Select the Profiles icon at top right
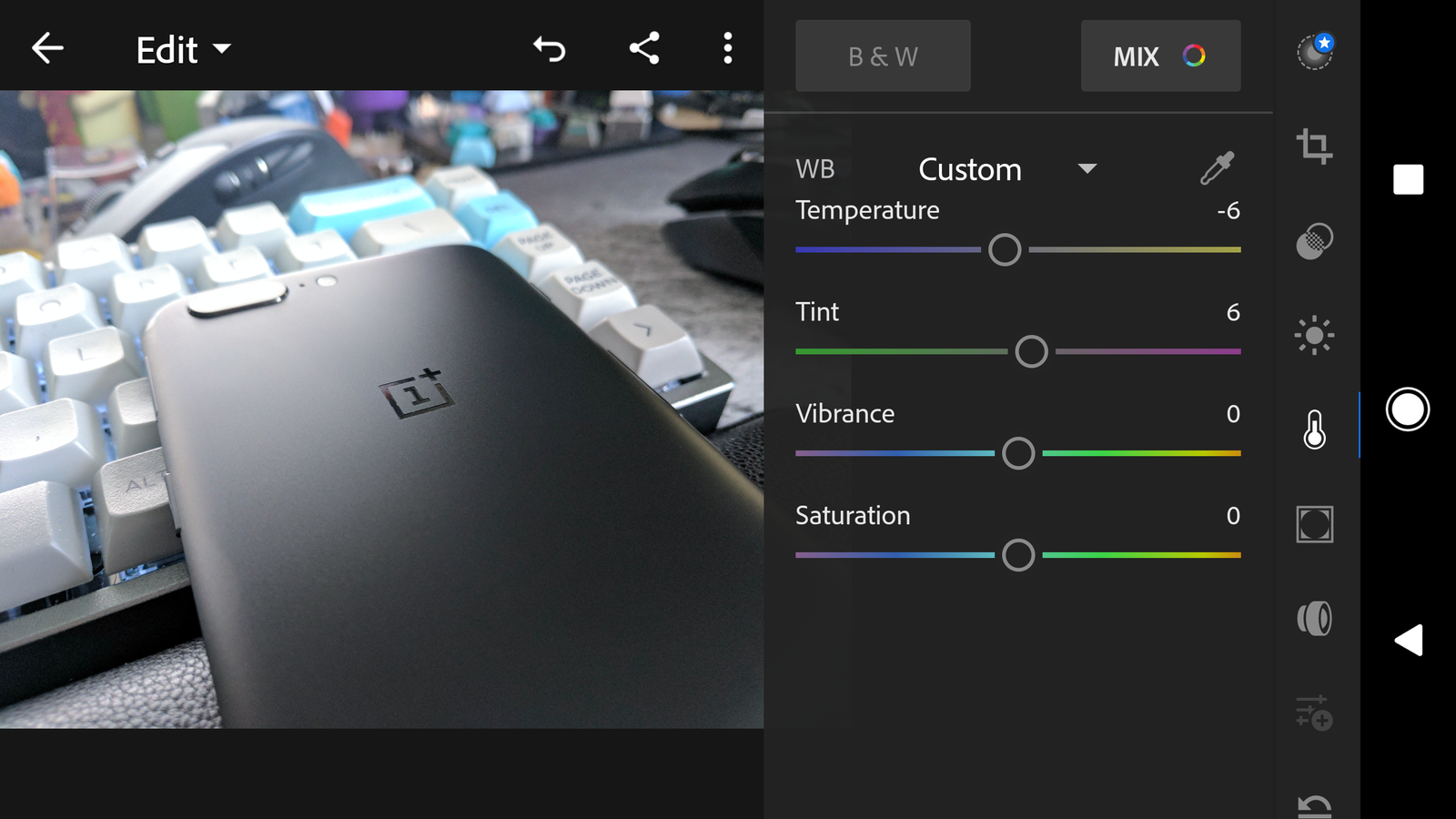The image size is (1456, 819). [1314, 52]
